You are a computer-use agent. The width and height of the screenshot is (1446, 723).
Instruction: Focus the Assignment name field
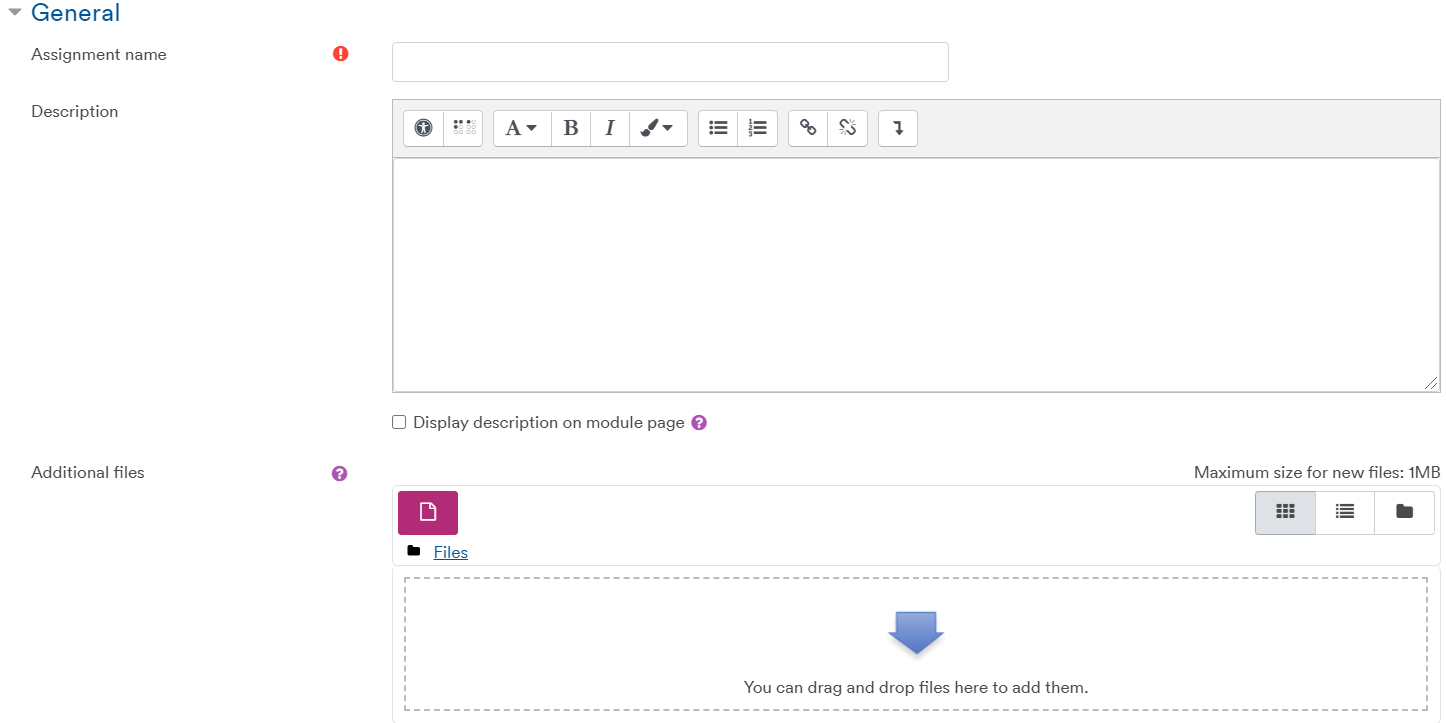[670, 62]
